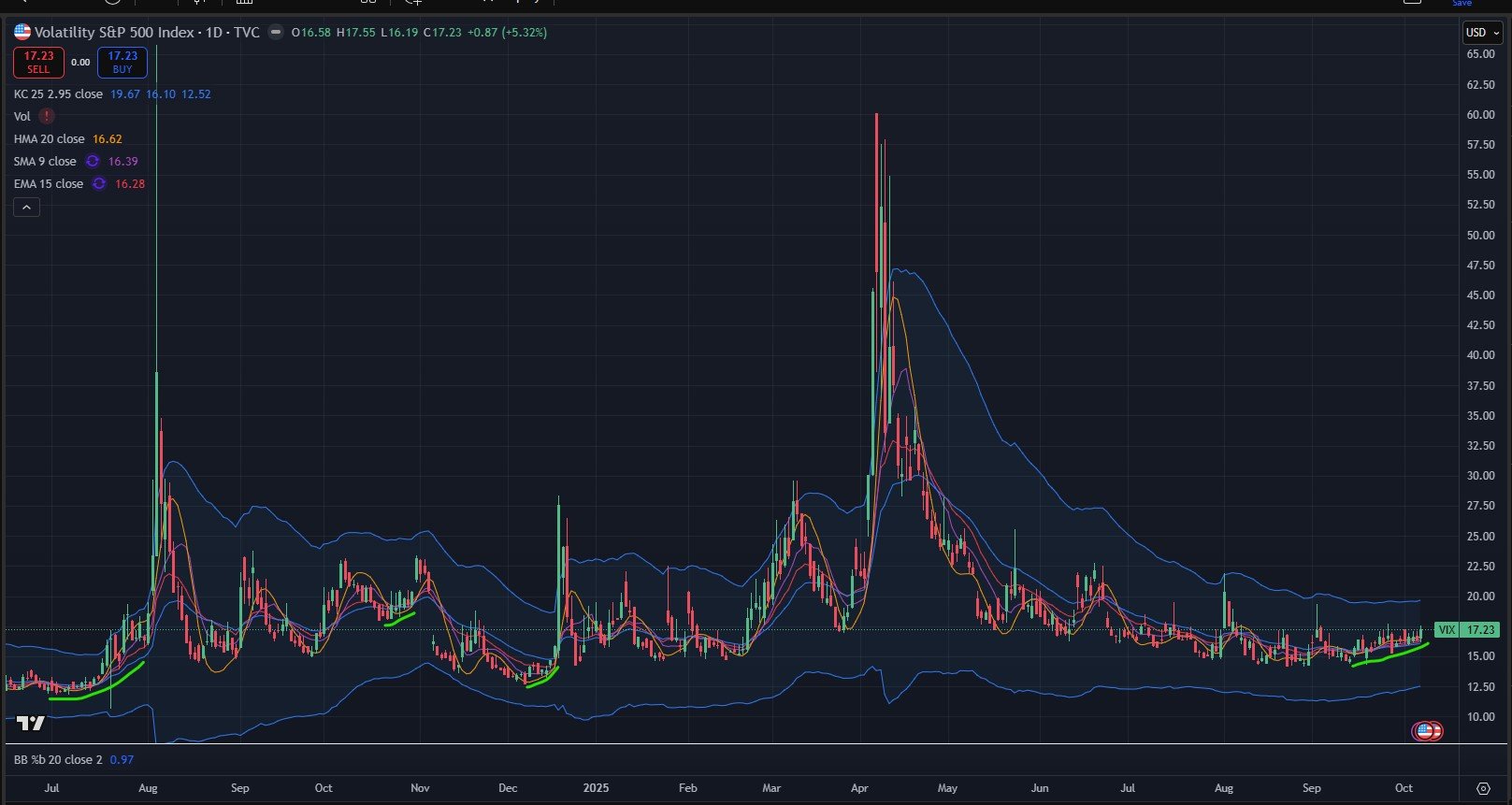Click the Nov label on the time axis
The height and width of the screenshot is (805, 1512).
420,788
